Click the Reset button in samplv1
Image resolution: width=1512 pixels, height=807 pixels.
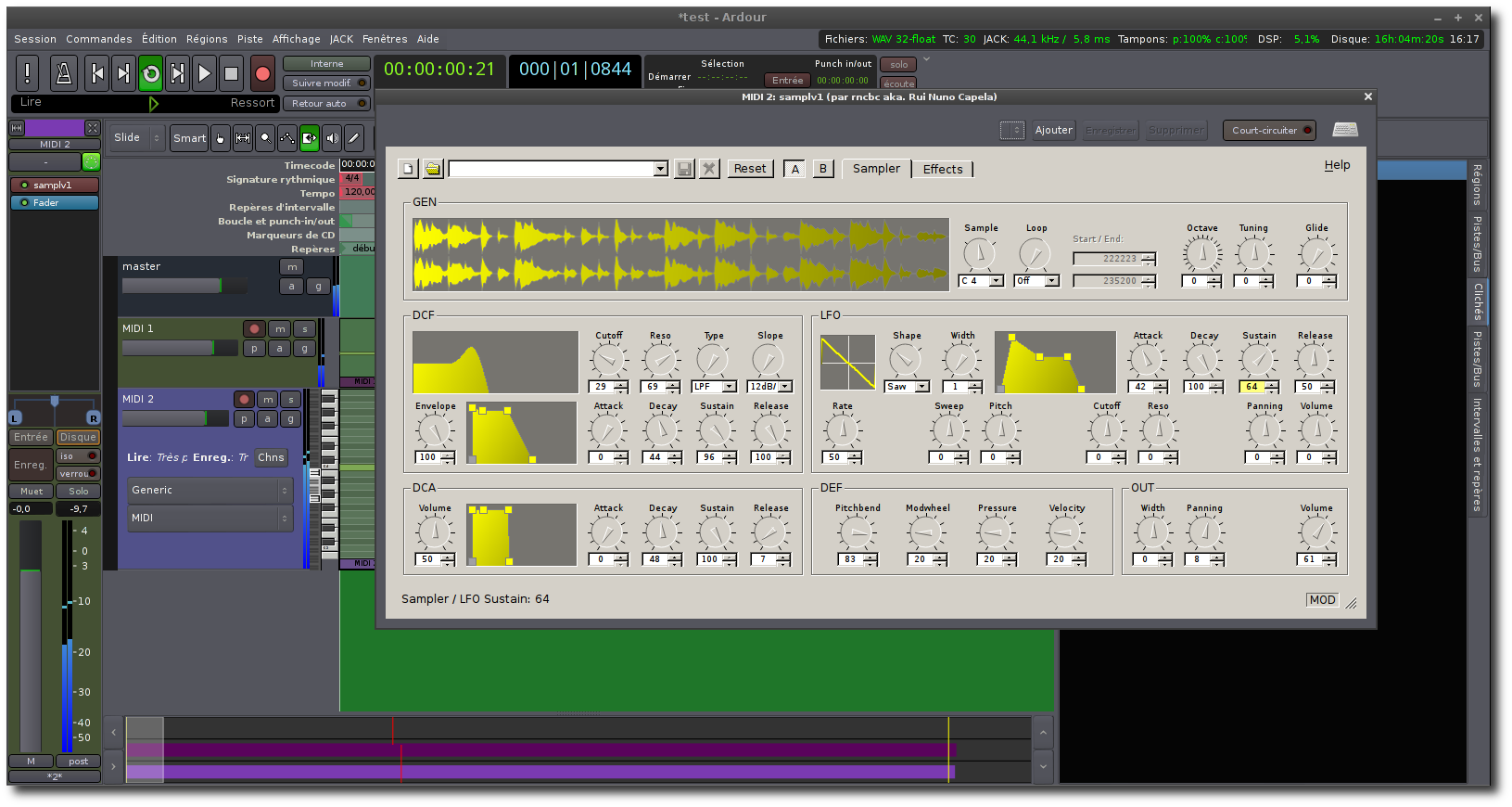pos(749,169)
